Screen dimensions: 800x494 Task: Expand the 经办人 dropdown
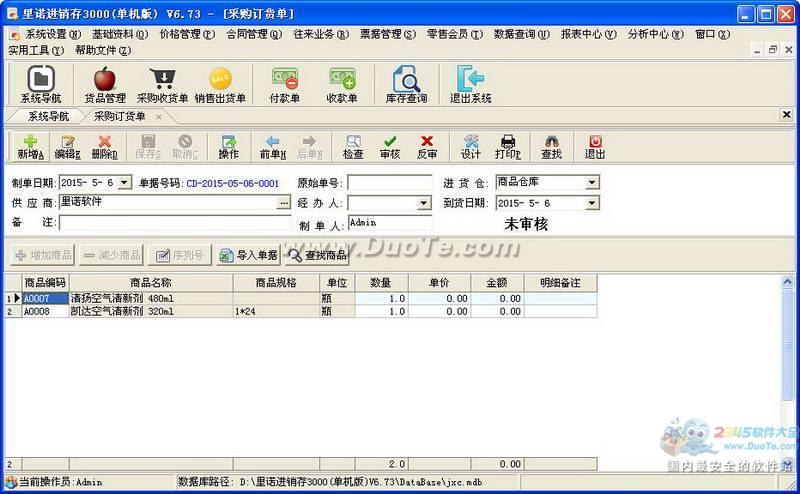(423, 203)
